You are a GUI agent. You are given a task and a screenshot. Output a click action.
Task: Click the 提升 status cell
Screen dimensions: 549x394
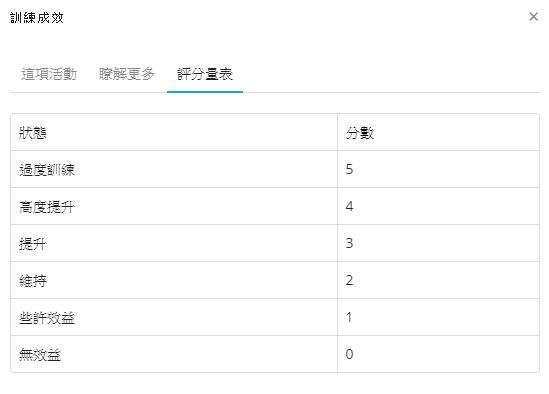pos(174,243)
